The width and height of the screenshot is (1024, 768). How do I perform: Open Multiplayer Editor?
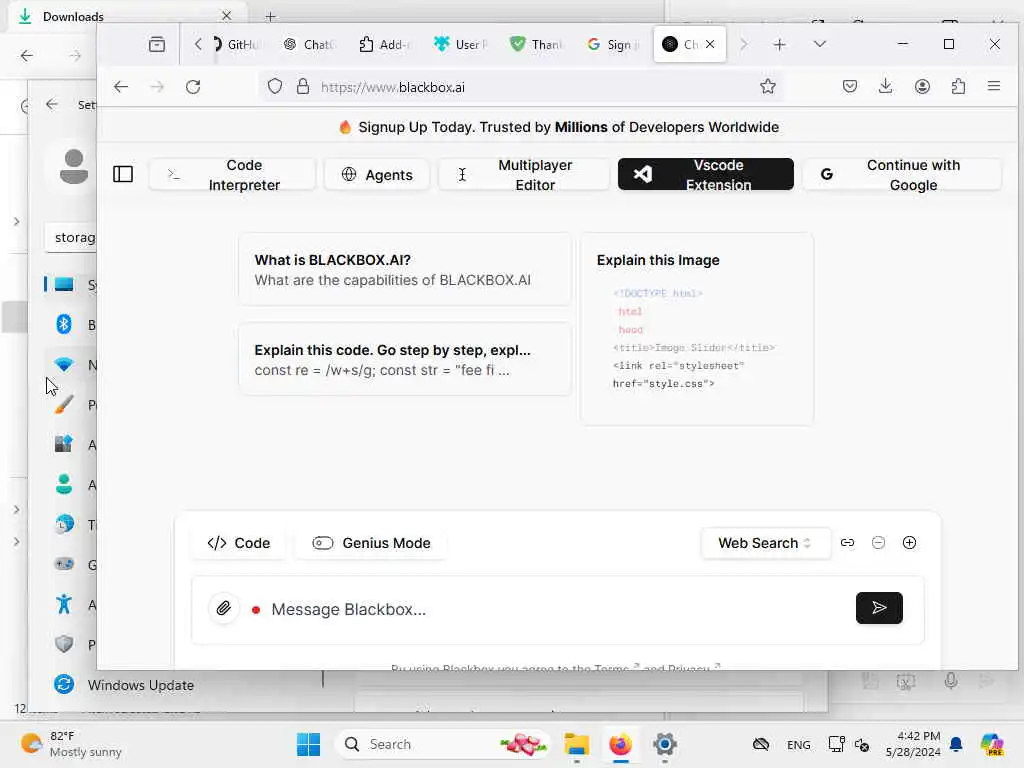pyautogui.click(x=523, y=174)
